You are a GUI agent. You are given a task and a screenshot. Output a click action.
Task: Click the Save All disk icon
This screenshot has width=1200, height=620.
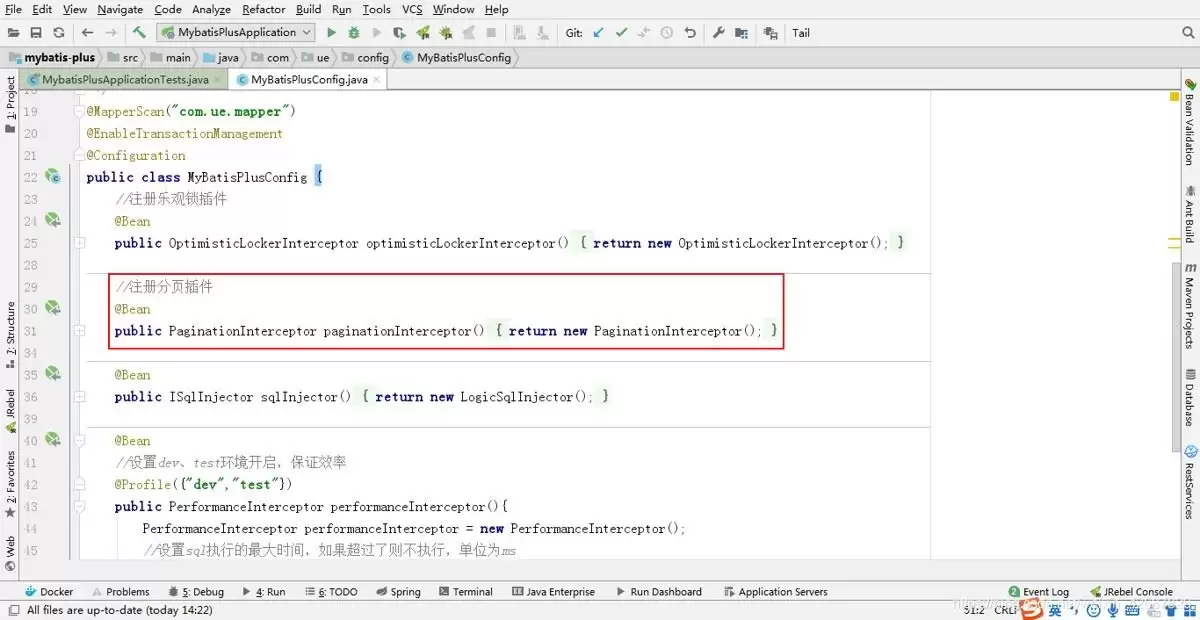pyautogui.click(x=36, y=33)
